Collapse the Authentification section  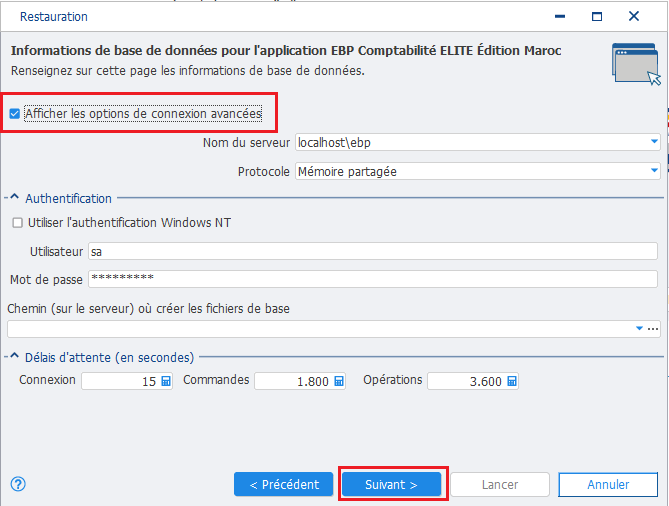[x=15, y=197]
